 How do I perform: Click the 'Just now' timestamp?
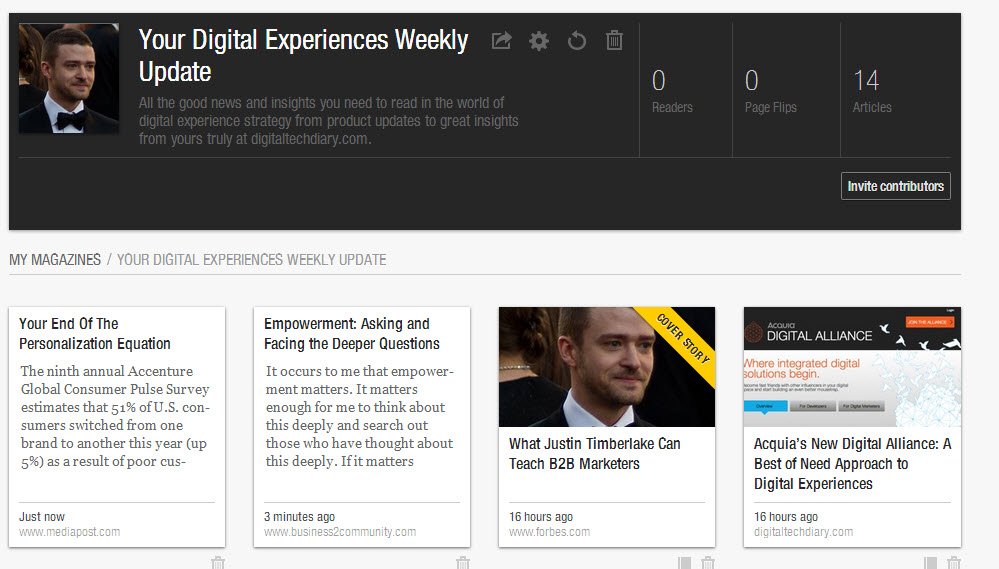pos(41,517)
